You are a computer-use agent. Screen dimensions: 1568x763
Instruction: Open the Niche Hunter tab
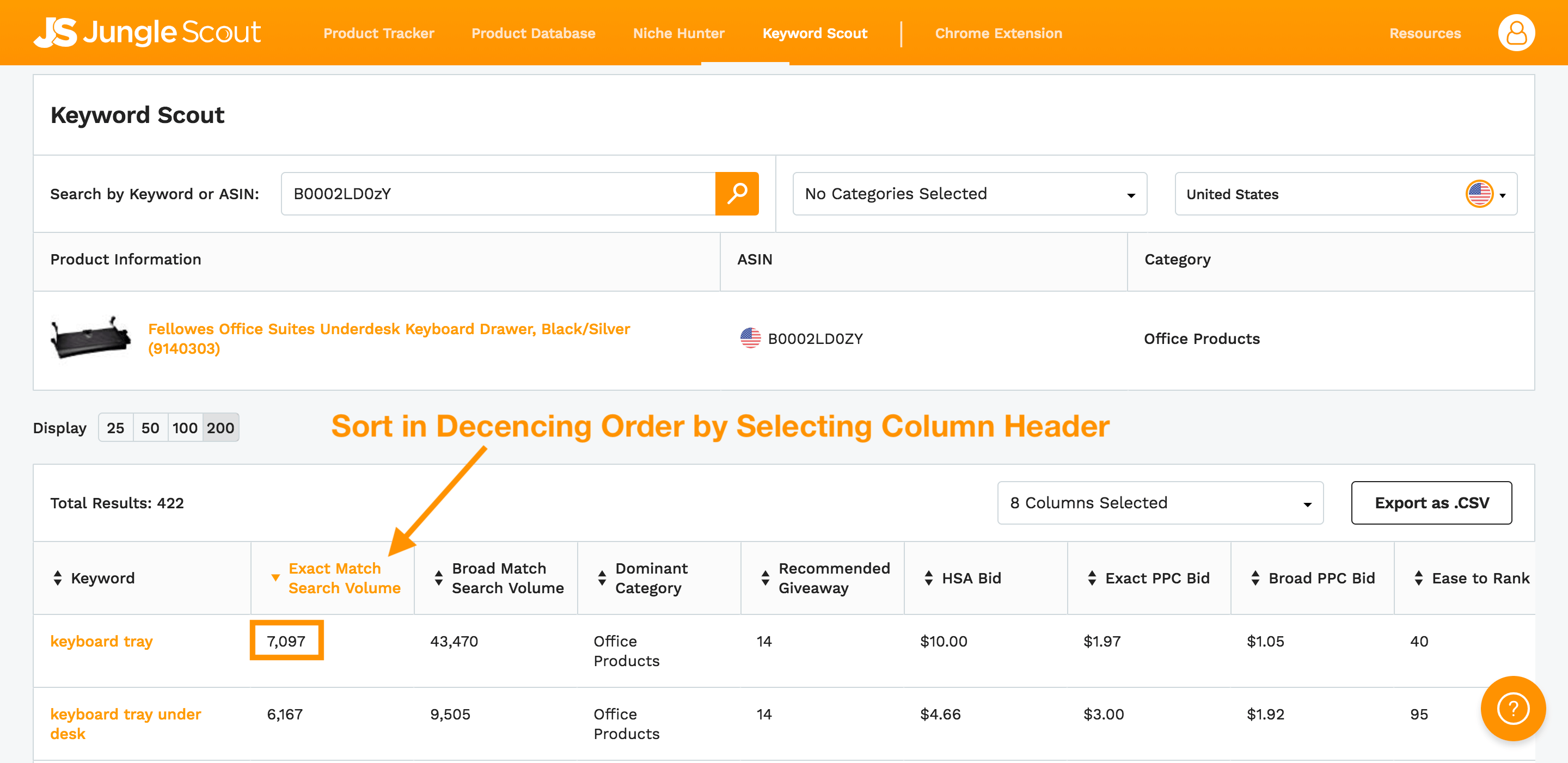[x=679, y=33]
